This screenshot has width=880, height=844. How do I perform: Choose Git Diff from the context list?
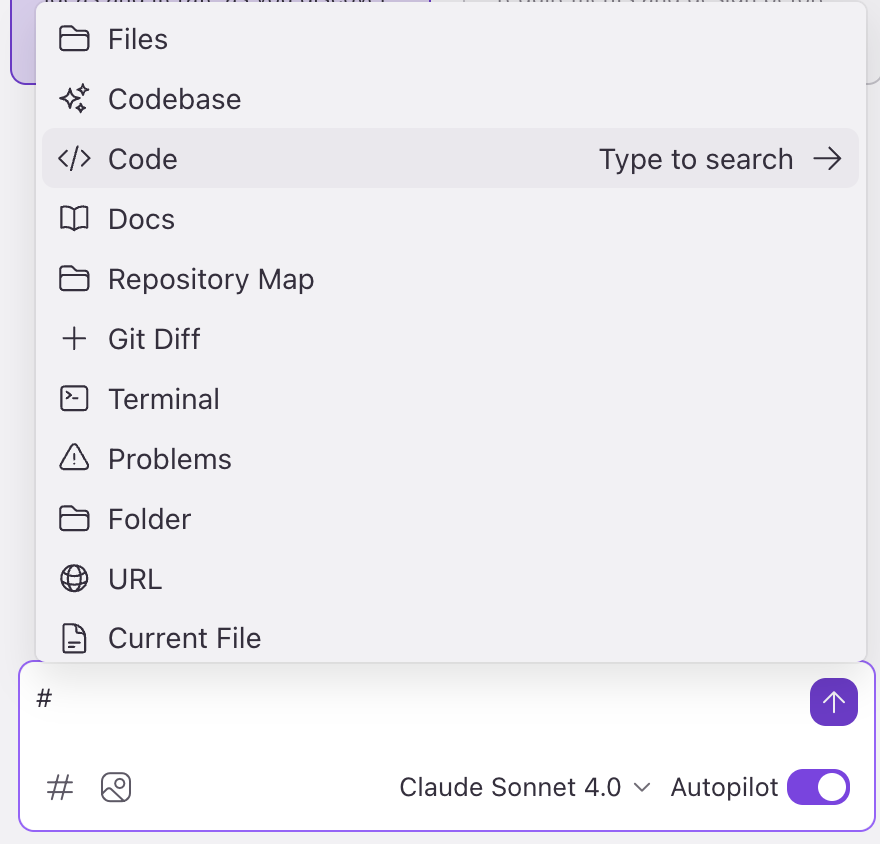(451, 339)
